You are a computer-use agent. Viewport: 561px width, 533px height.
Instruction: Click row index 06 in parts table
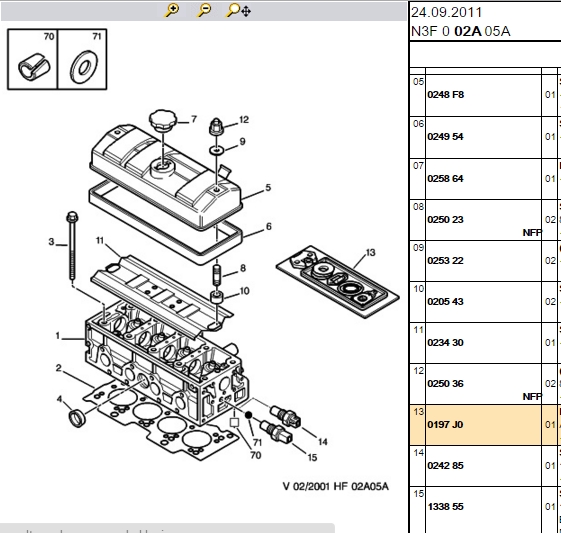418,124
